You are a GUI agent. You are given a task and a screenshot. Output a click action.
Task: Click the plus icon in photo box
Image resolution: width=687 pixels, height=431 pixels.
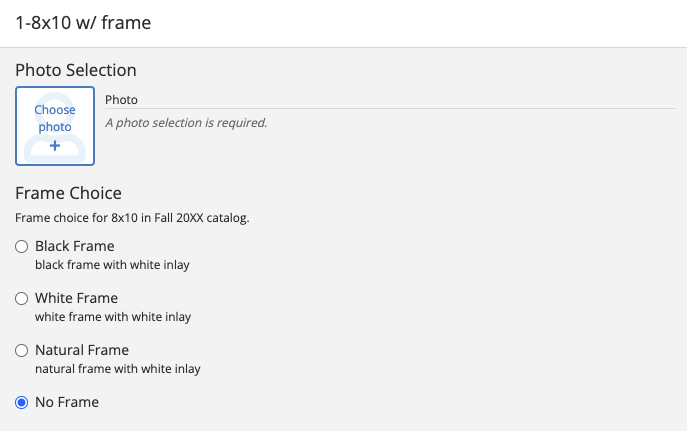55,145
